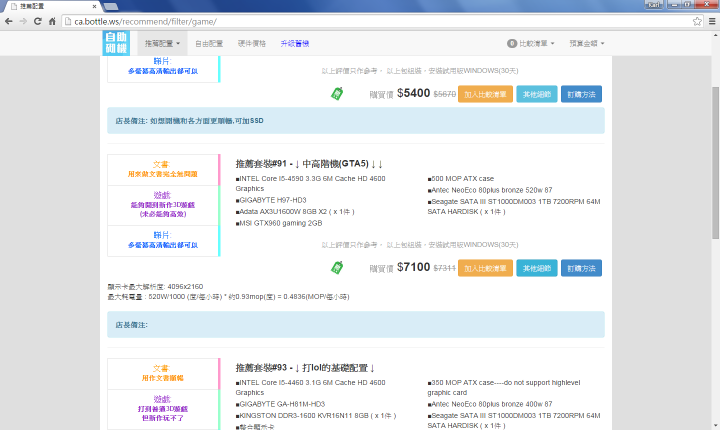
Task: Click the vertical scrollbar thumb
Action: [715, 163]
